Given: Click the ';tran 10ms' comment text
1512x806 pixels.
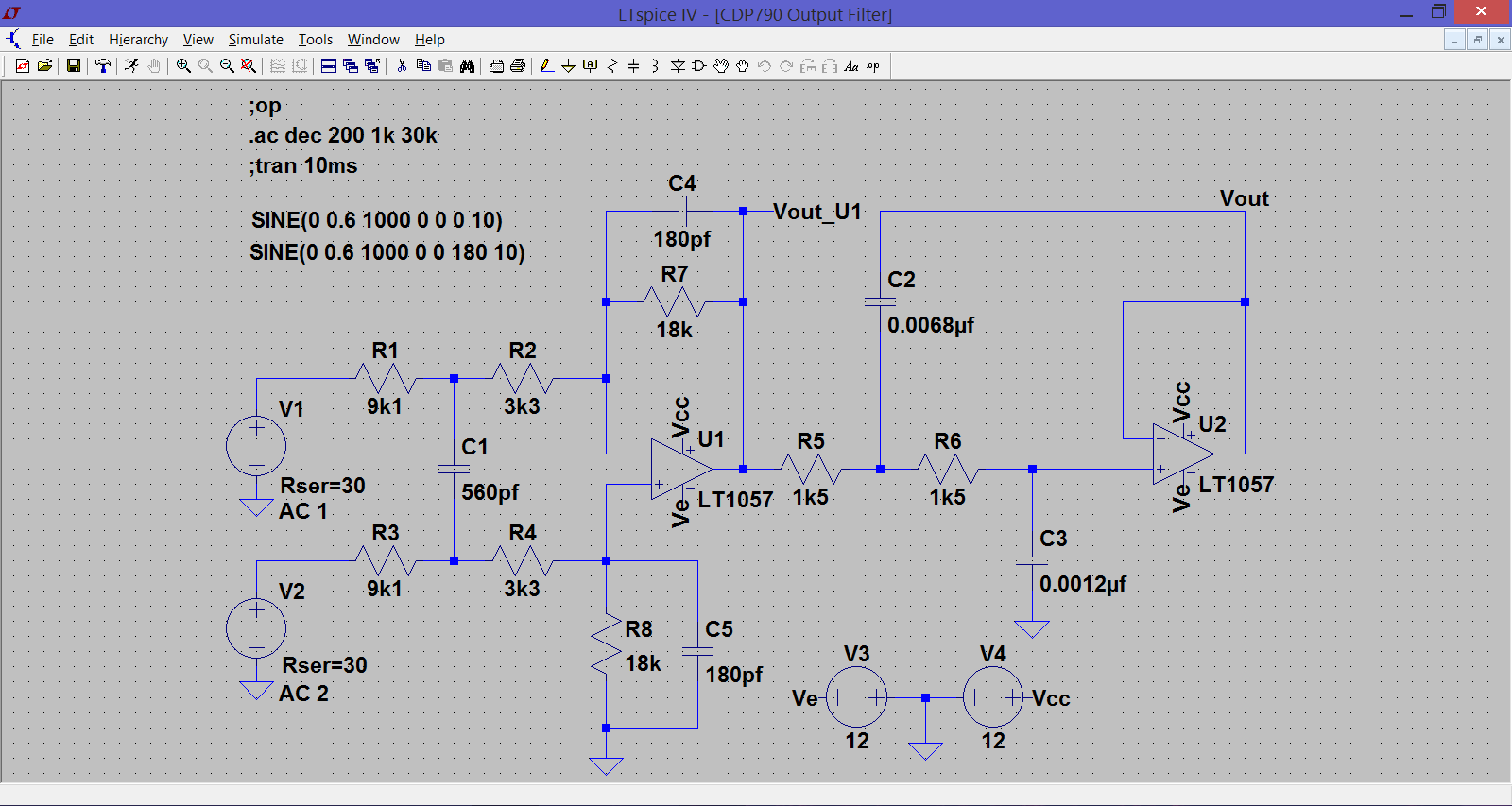Looking at the screenshot, I should [x=304, y=165].
